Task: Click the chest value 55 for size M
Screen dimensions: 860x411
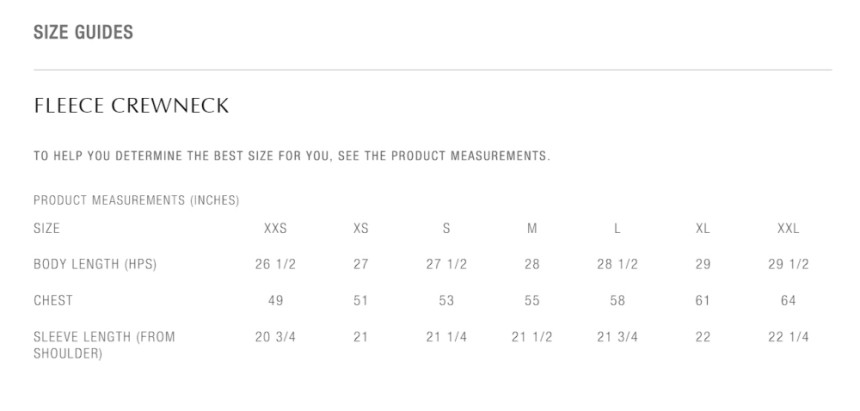Action: tap(532, 300)
